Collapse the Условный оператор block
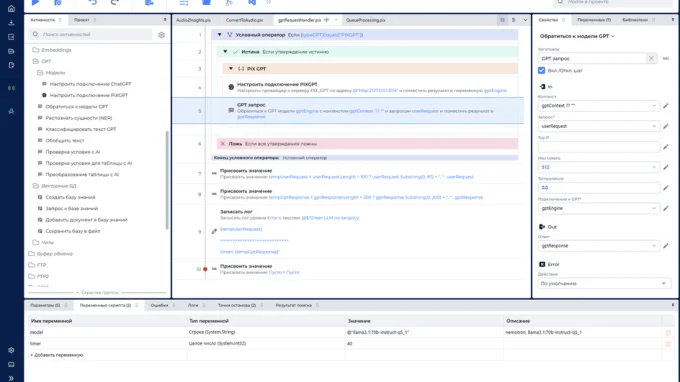 [219, 35]
